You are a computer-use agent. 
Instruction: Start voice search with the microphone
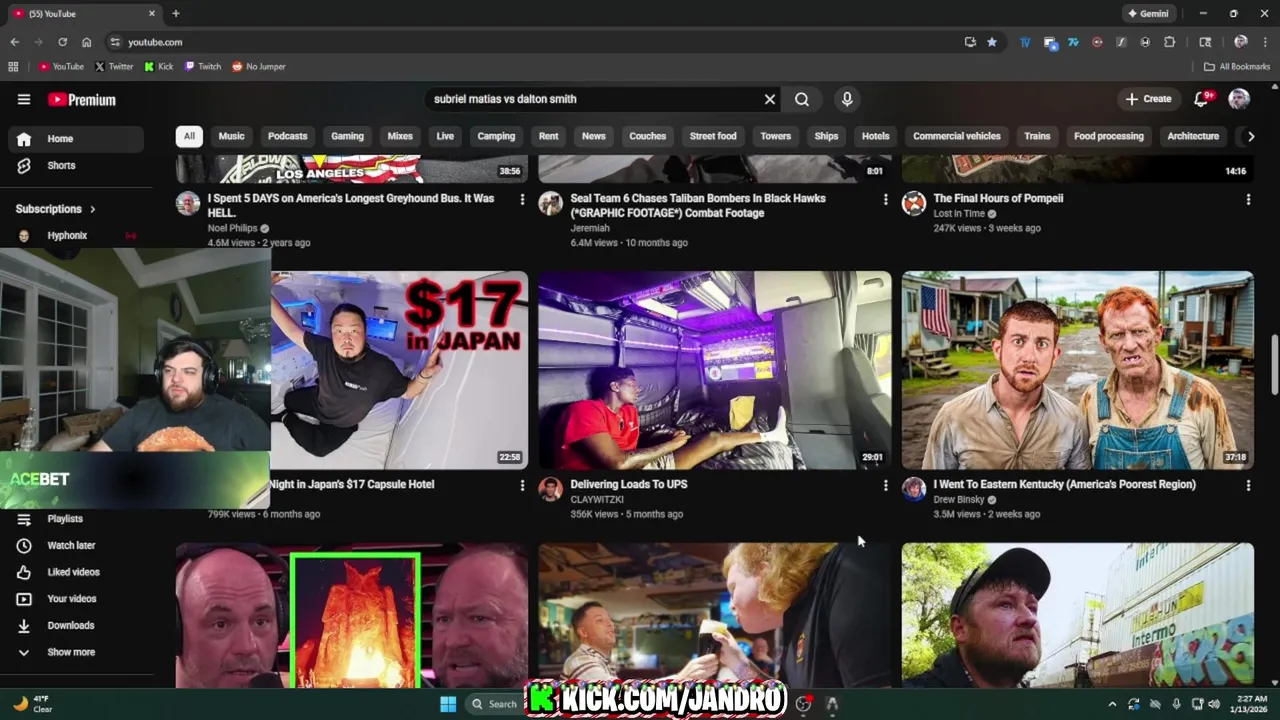[x=847, y=99]
